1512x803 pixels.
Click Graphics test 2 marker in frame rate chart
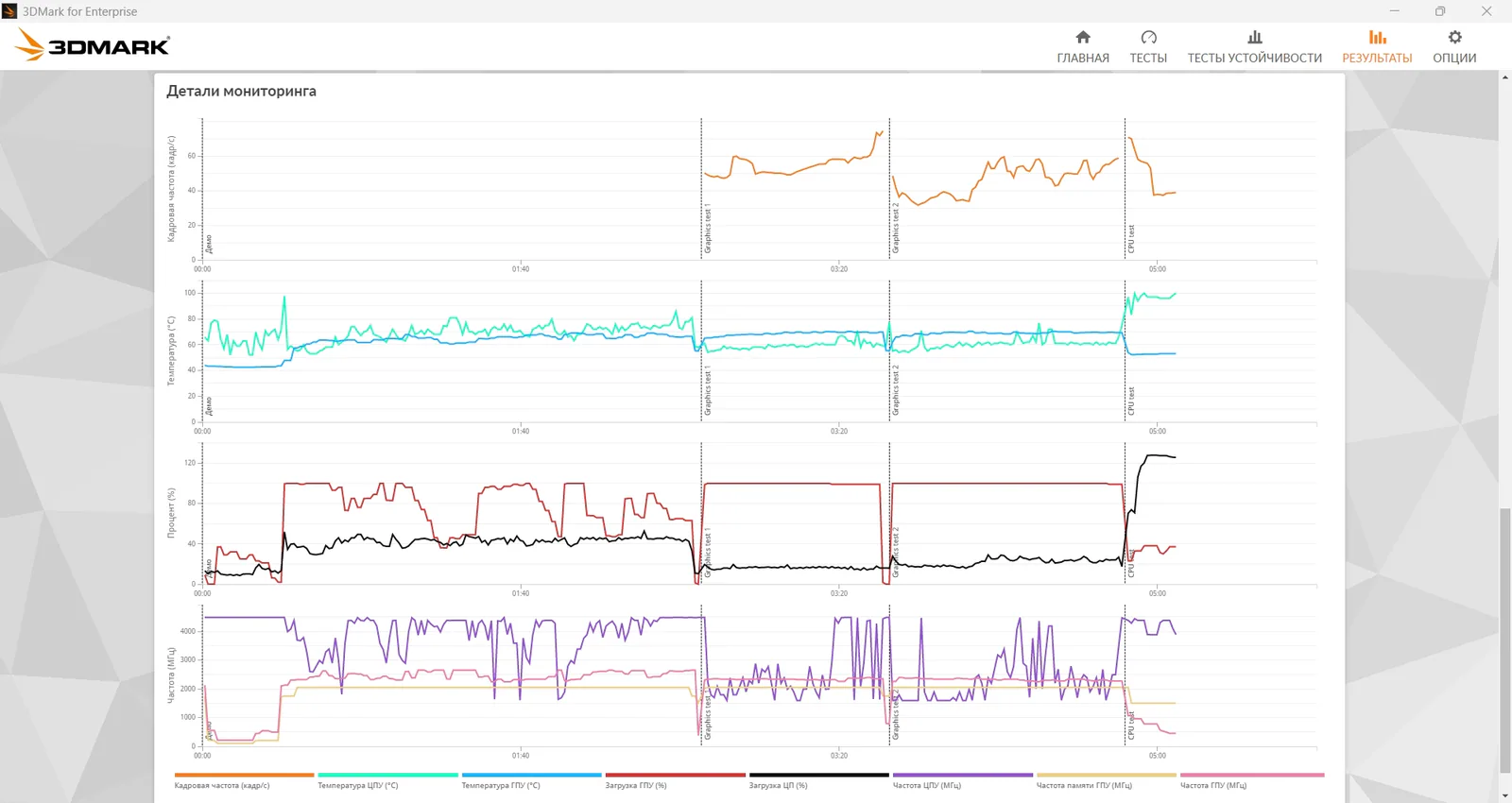895,229
